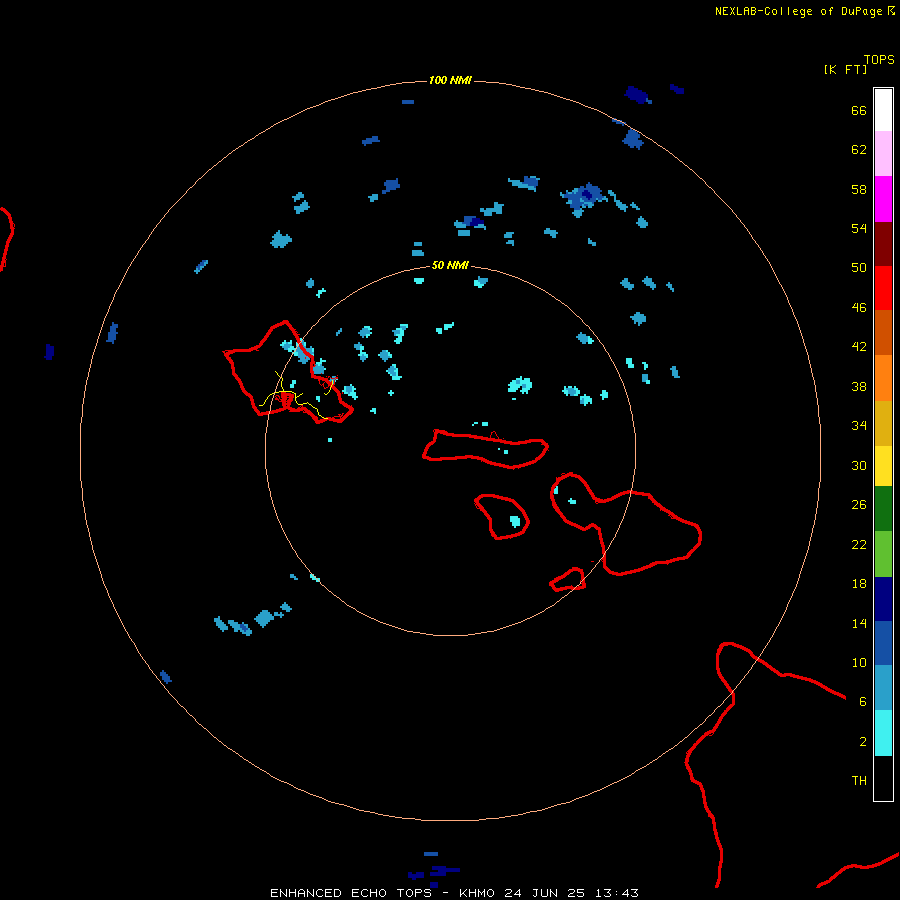The height and width of the screenshot is (900, 900).
Task: Click the '50 NMI' range ring label
Action: tap(450, 265)
